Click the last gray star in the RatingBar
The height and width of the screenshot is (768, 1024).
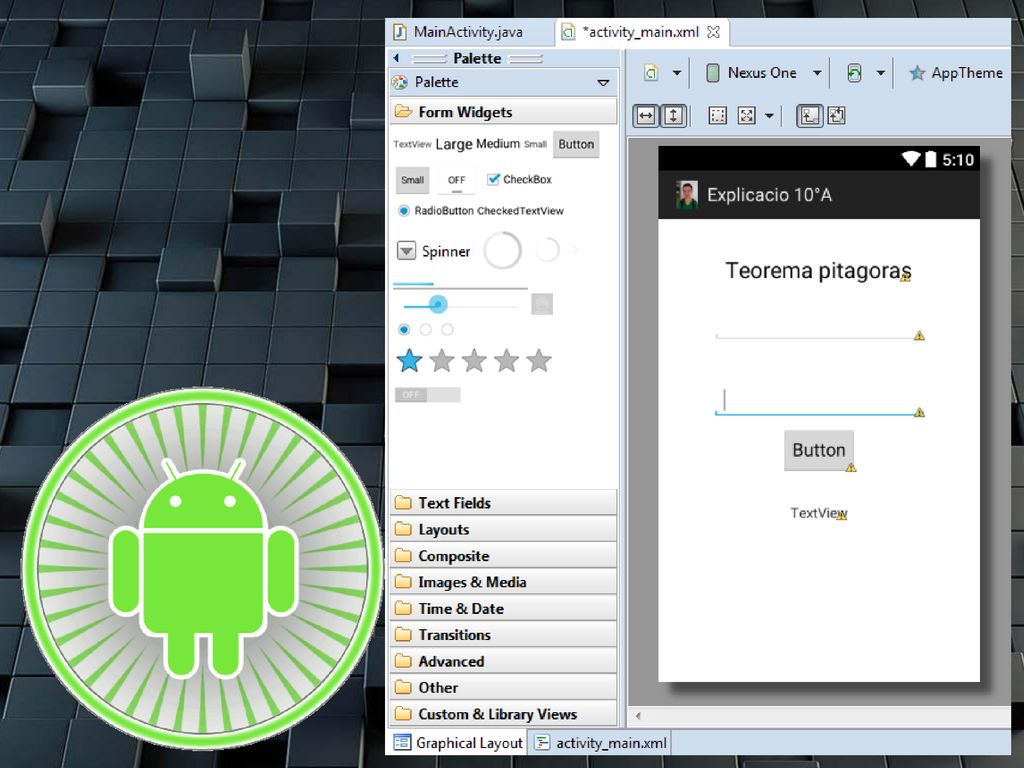539,360
